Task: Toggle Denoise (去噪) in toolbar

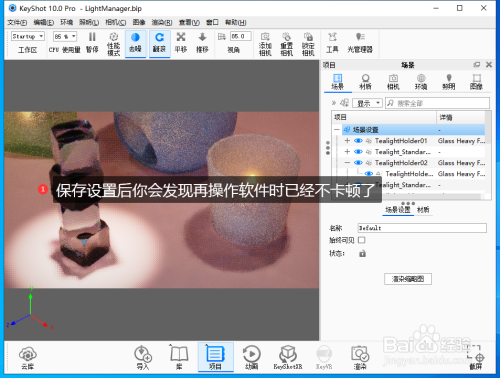Action: pyautogui.click(x=135, y=43)
